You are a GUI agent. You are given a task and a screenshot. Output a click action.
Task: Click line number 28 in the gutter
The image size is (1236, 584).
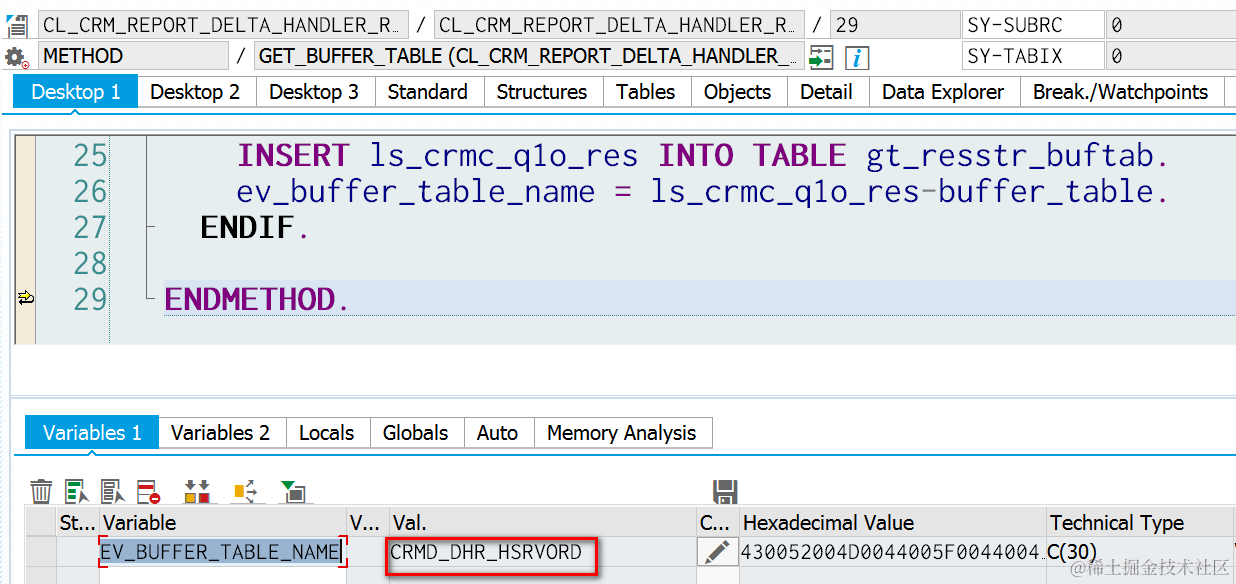click(x=89, y=264)
